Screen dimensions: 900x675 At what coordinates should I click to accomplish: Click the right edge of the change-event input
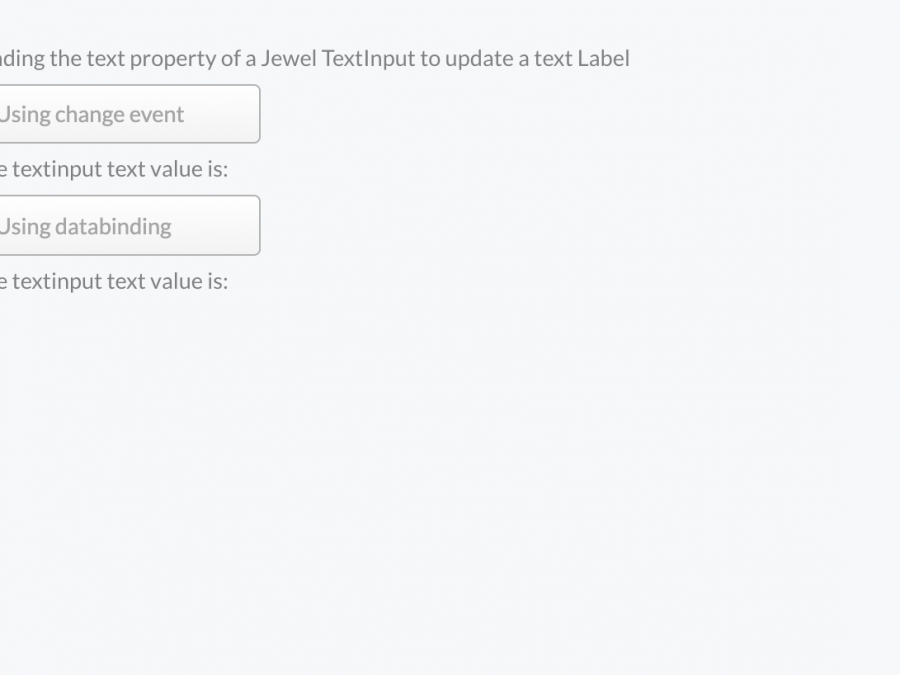(x=254, y=114)
